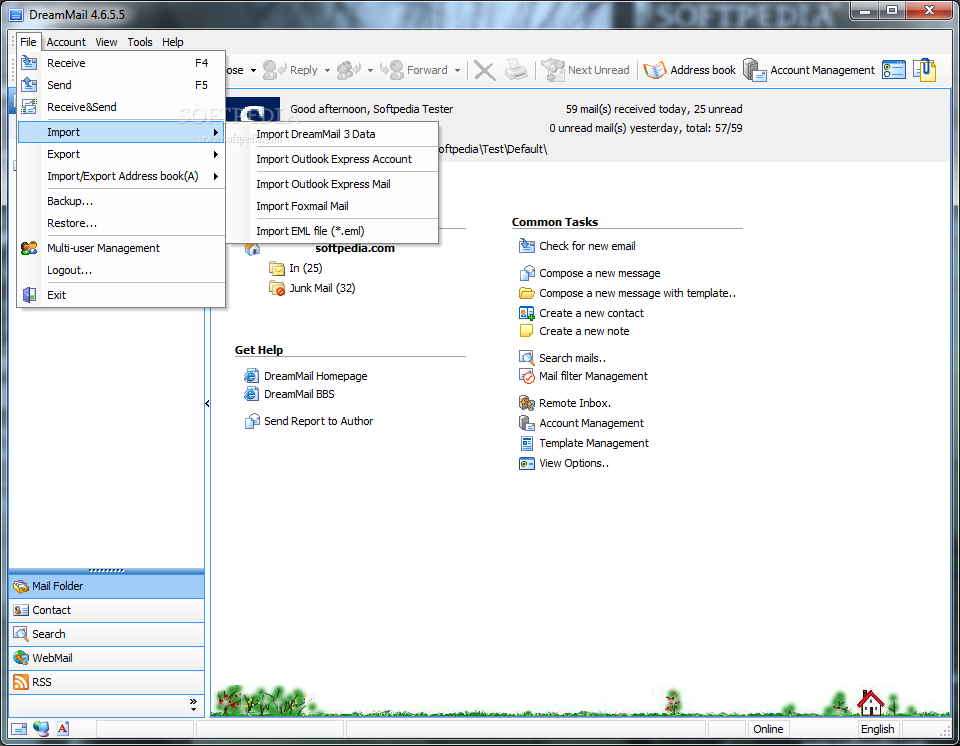Click the Mail filter Management icon
Viewport: 960px width, 746px height.
527,375
